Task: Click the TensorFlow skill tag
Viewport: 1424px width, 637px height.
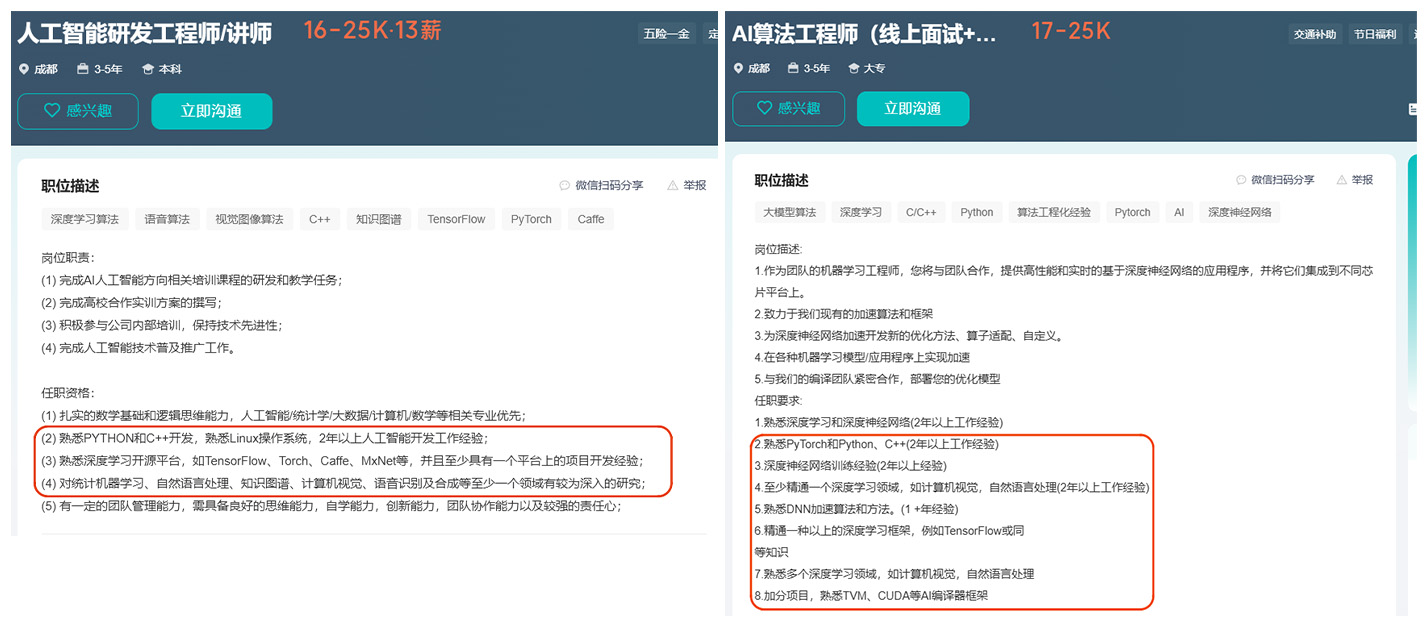Action: coord(457,219)
